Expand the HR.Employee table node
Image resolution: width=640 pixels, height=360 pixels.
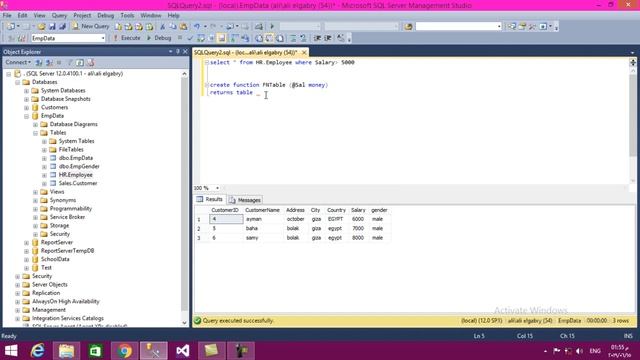[x=44, y=175]
